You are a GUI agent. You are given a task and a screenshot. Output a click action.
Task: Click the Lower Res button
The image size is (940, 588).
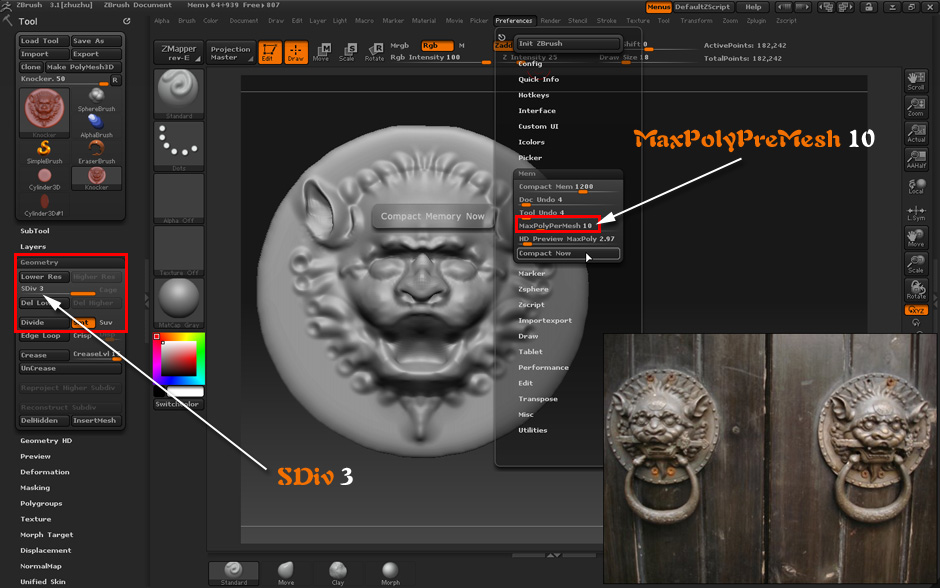pyautogui.click(x=44, y=277)
